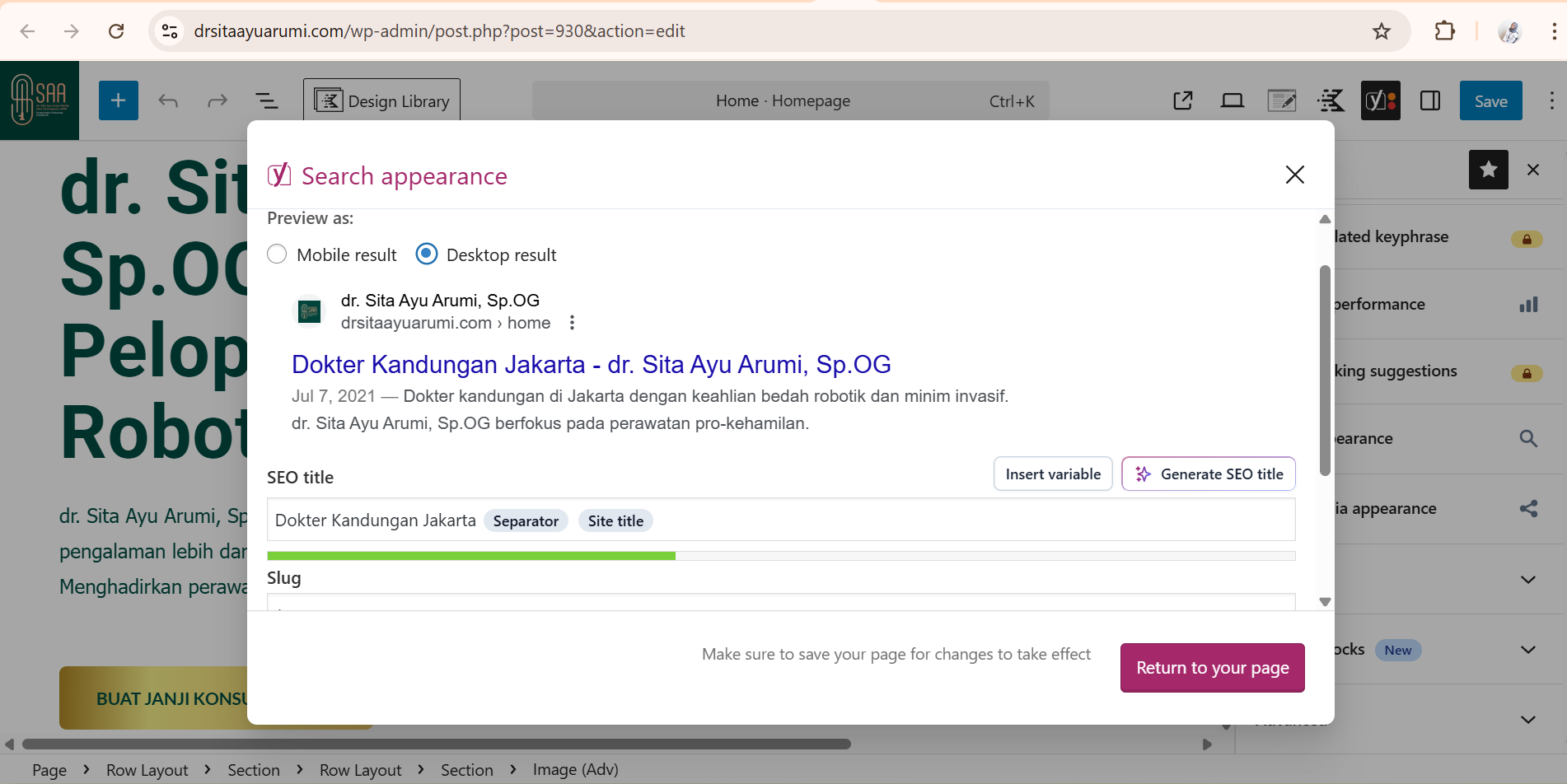Open the Chrome profile avatar
This screenshot has width=1567, height=784.
[1509, 31]
